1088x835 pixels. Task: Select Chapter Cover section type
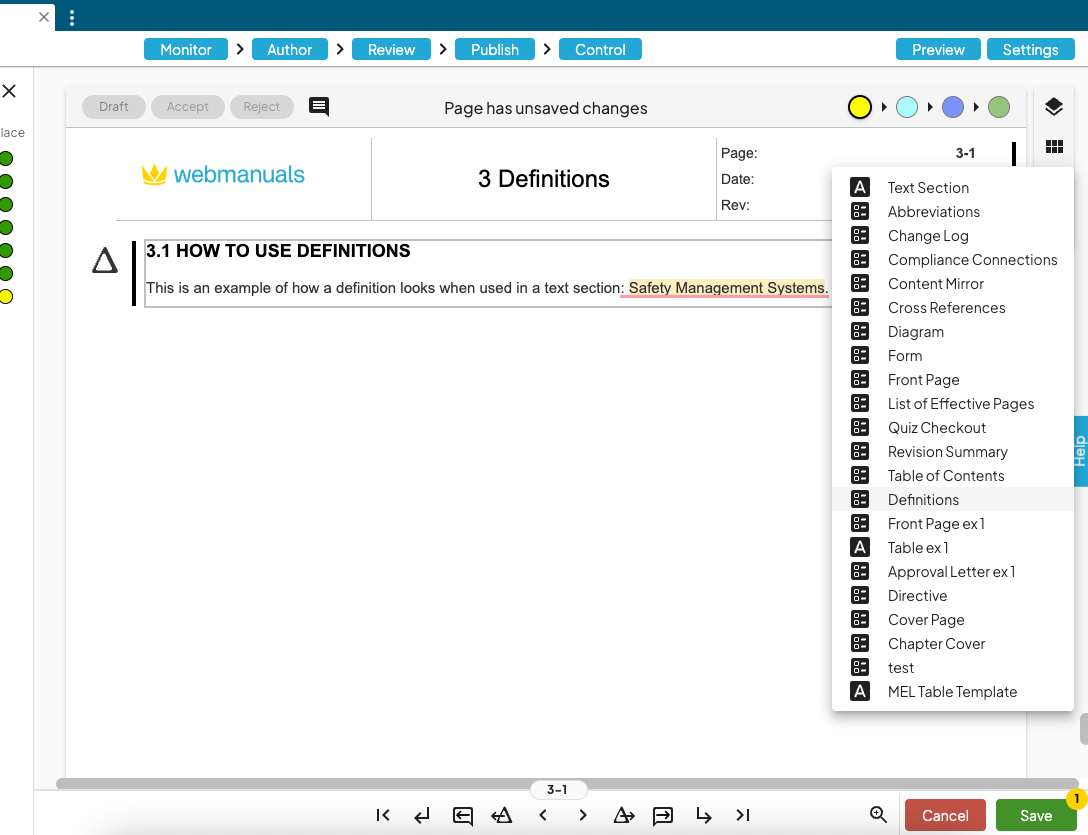click(x=953, y=643)
